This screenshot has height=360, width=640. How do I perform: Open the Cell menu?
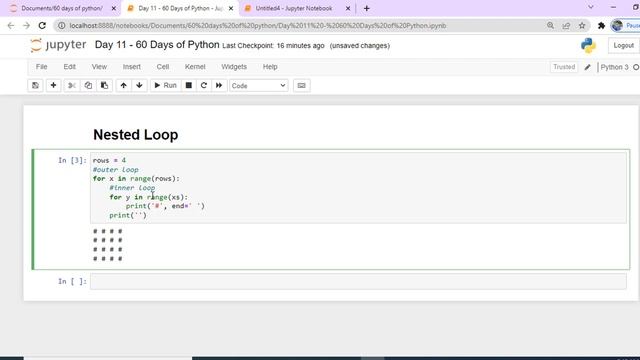[x=163, y=67]
